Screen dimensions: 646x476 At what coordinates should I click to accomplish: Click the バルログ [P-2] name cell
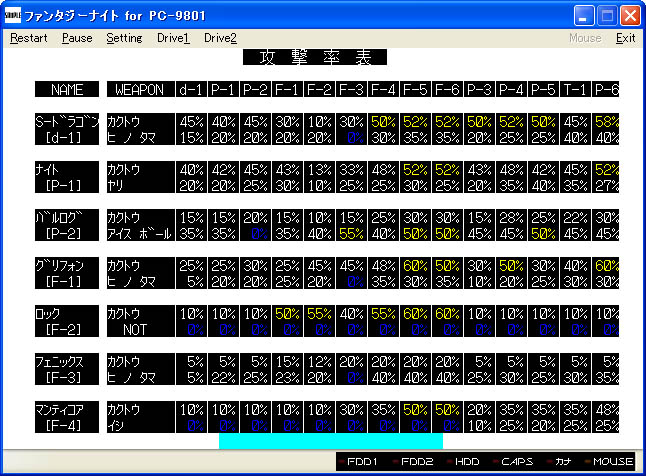(67, 225)
